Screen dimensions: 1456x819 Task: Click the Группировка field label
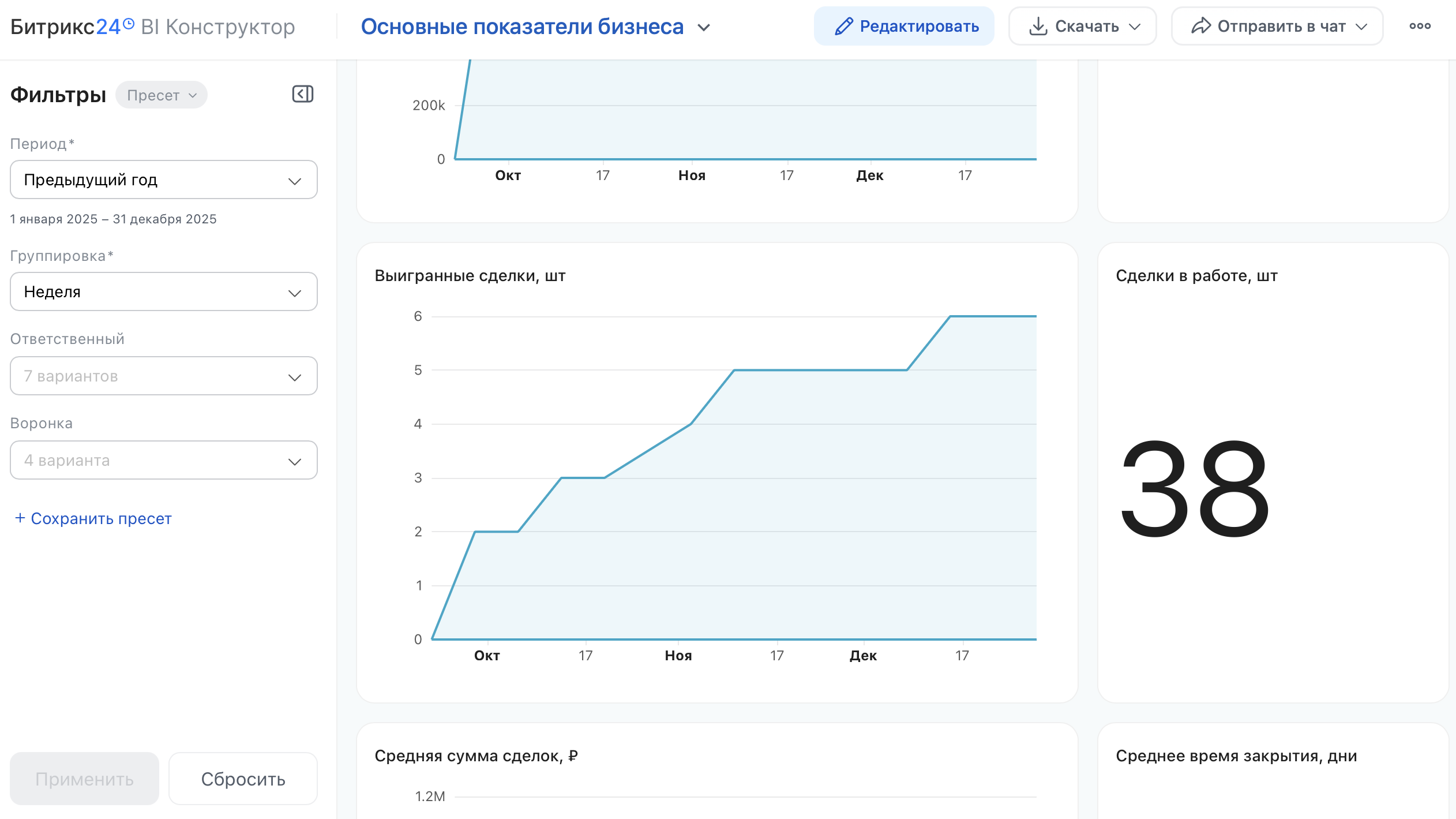coord(62,256)
